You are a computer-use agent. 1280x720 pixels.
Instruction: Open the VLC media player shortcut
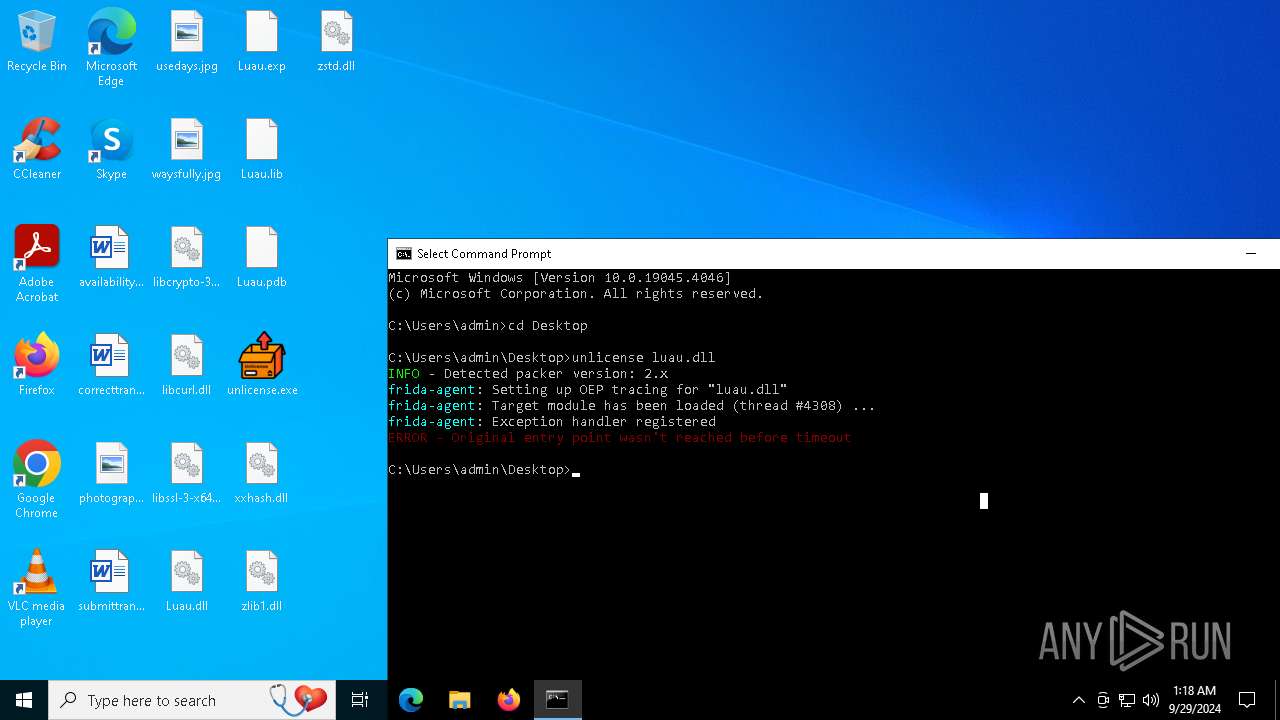click(x=37, y=588)
